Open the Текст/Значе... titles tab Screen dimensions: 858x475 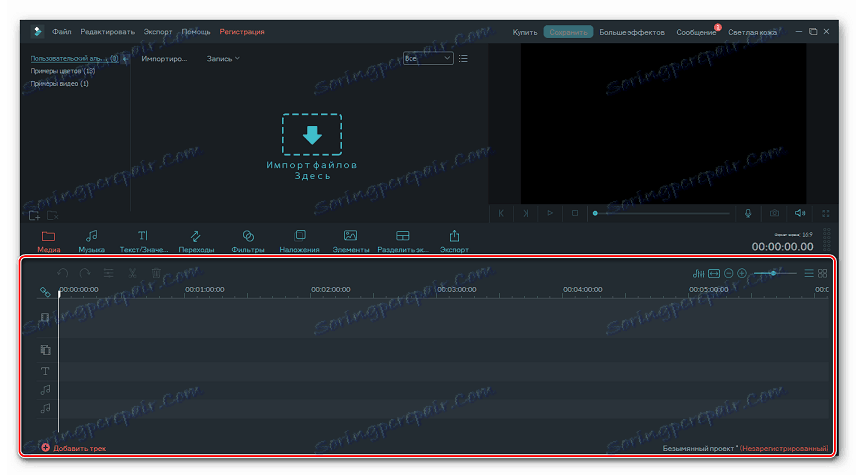pos(143,241)
